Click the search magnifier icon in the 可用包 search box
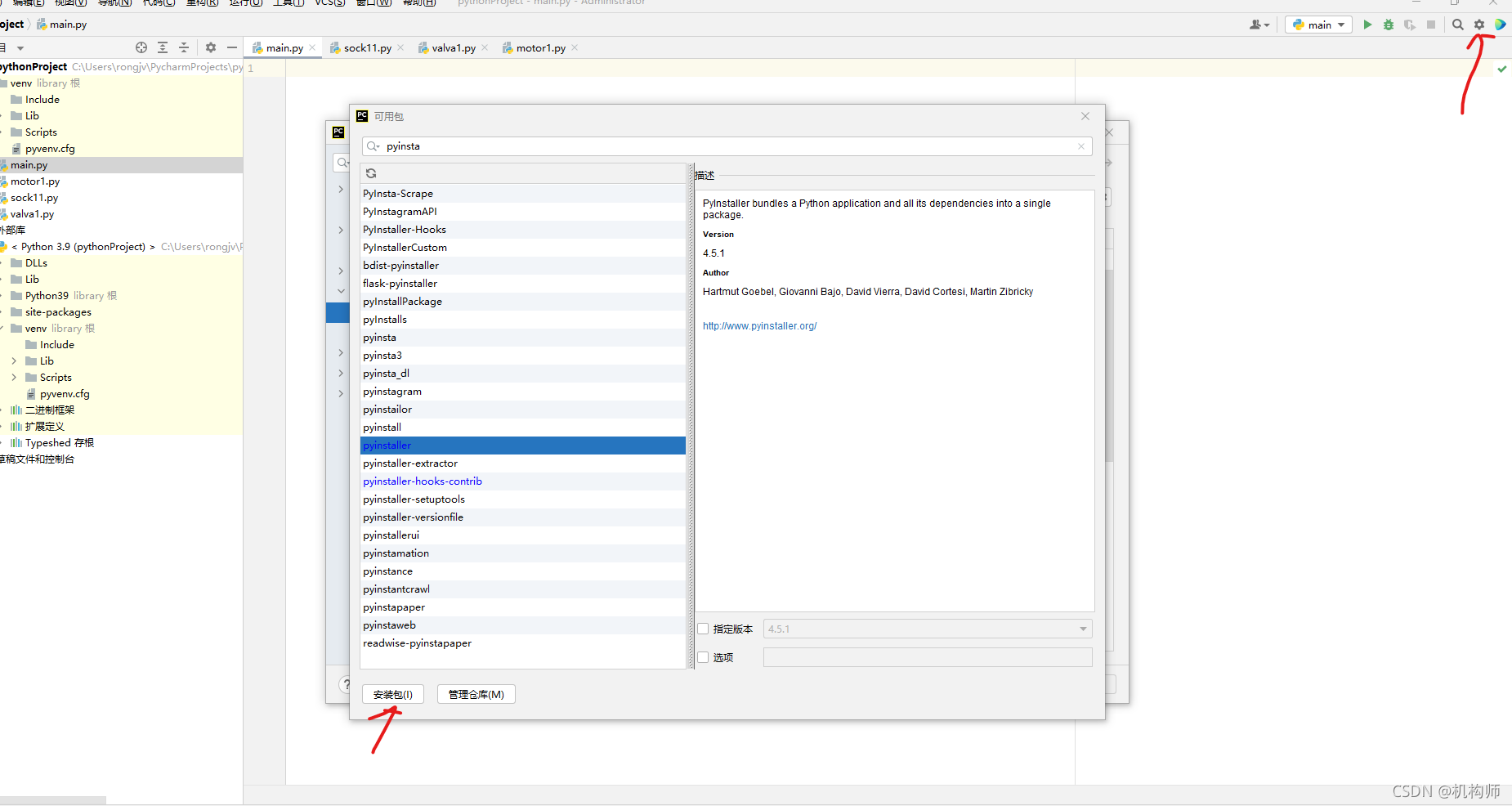The width and height of the screenshot is (1512, 806). [x=374, y=146]
